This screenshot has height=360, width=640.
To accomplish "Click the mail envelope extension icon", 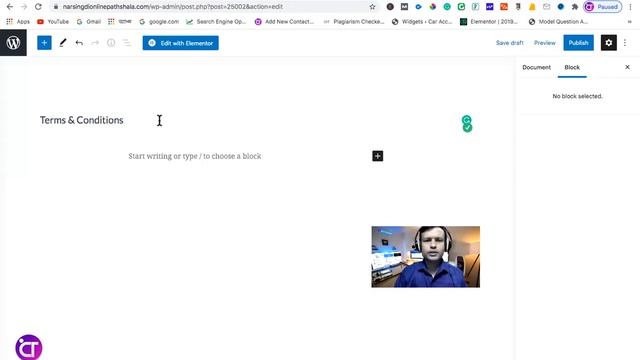I will click(547, 7).
